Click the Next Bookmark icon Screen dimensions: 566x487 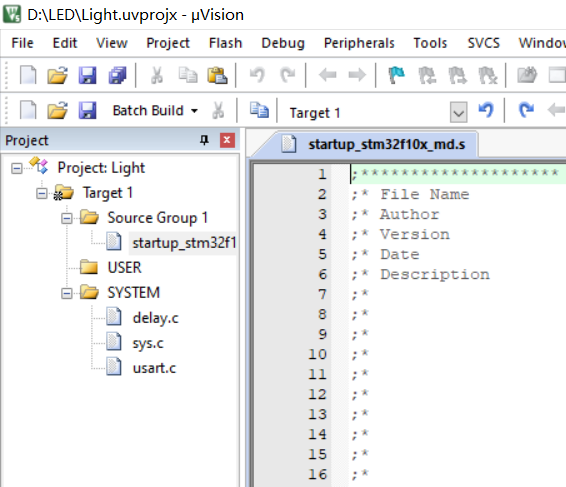point(457,75)
